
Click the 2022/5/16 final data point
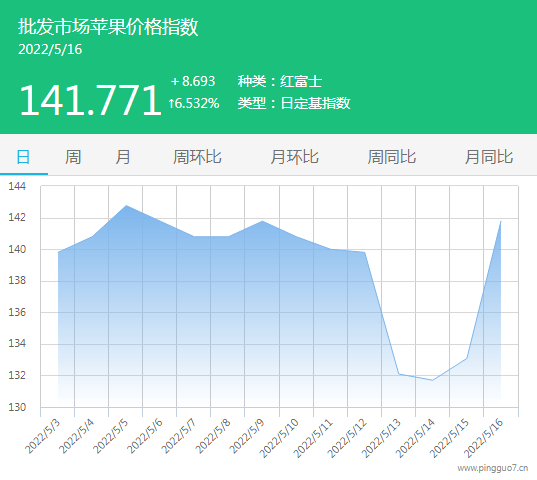[501, 221]
